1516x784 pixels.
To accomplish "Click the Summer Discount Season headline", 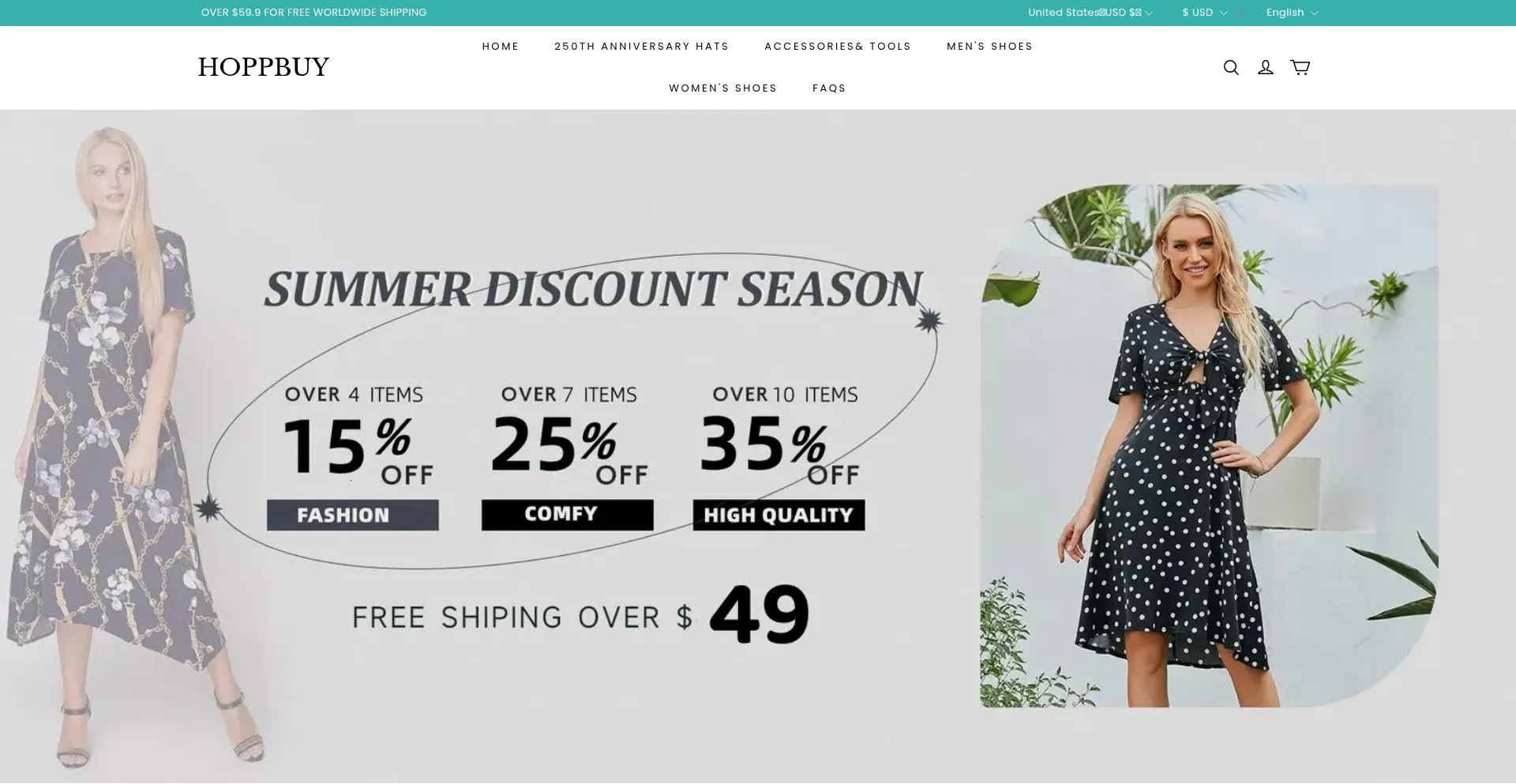I will pos(593,289).
